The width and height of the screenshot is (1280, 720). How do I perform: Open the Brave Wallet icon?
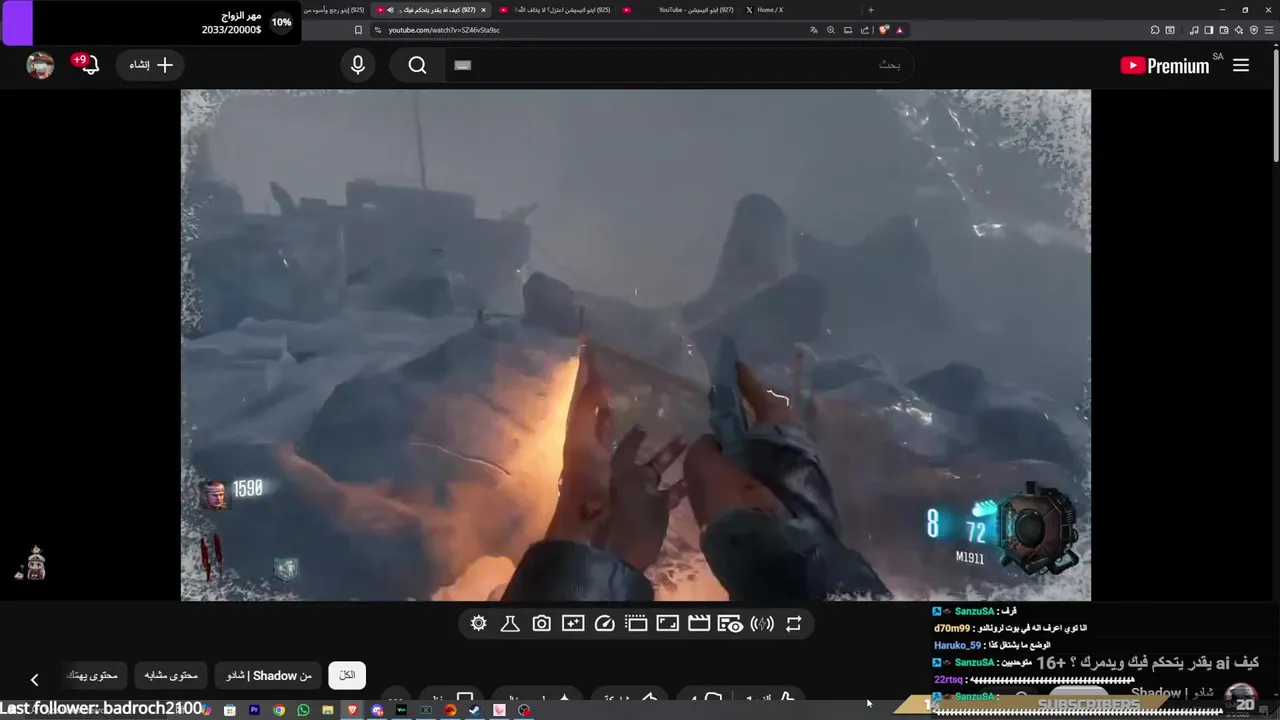[x=1223, y=30]
